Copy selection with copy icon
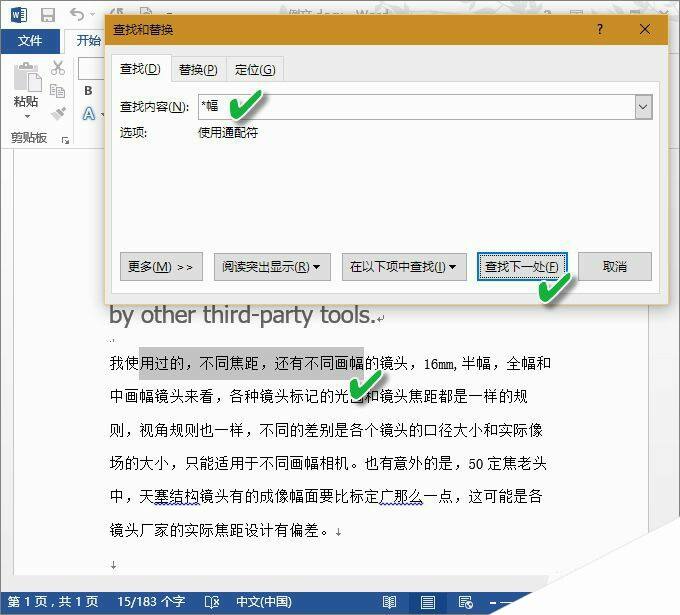This screenshot has width=680, height=615. pyautogui.click(x=57, y=91)
